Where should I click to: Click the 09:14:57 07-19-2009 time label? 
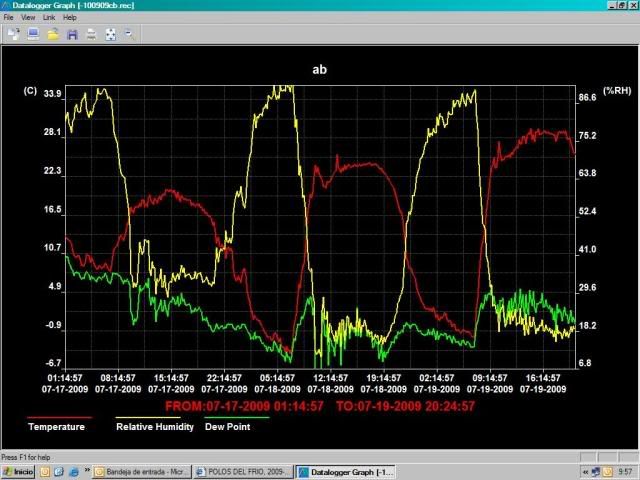[x=490, y=384]
